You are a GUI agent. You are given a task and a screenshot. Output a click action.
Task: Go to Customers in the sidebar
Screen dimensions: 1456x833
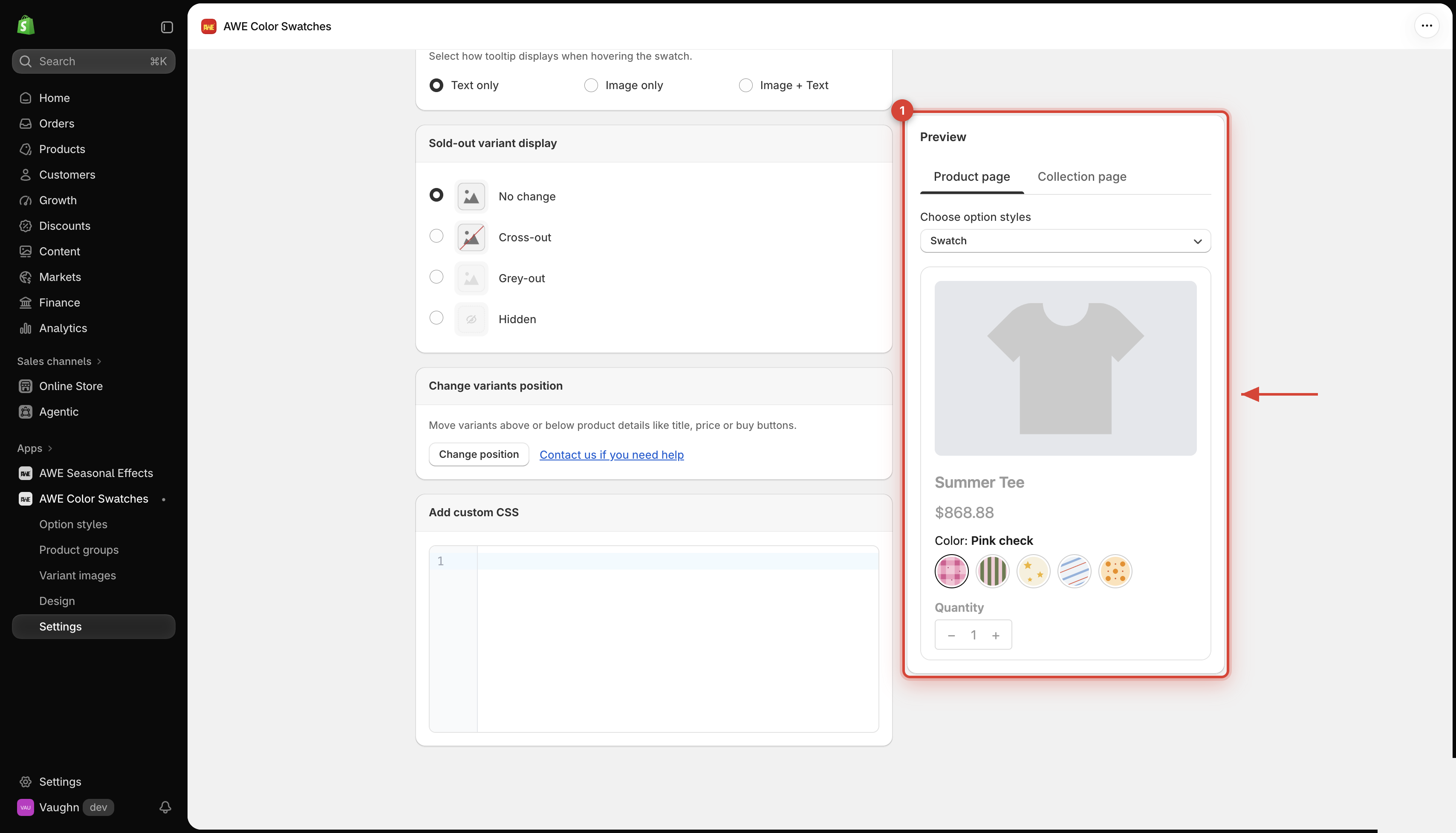point(93,174)
